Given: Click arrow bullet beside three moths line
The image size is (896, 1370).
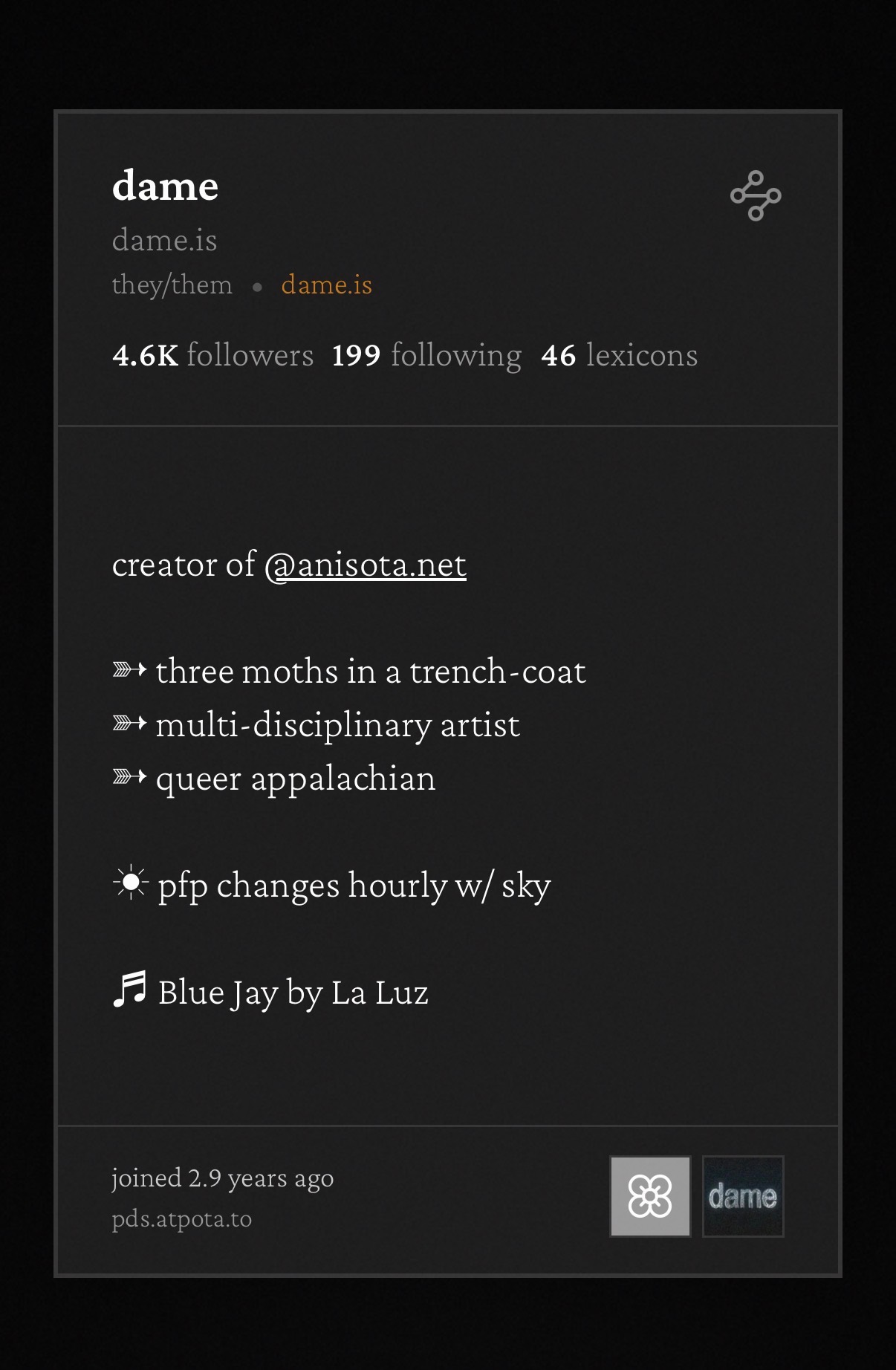Looking at the screenshot, I should 129,670.
